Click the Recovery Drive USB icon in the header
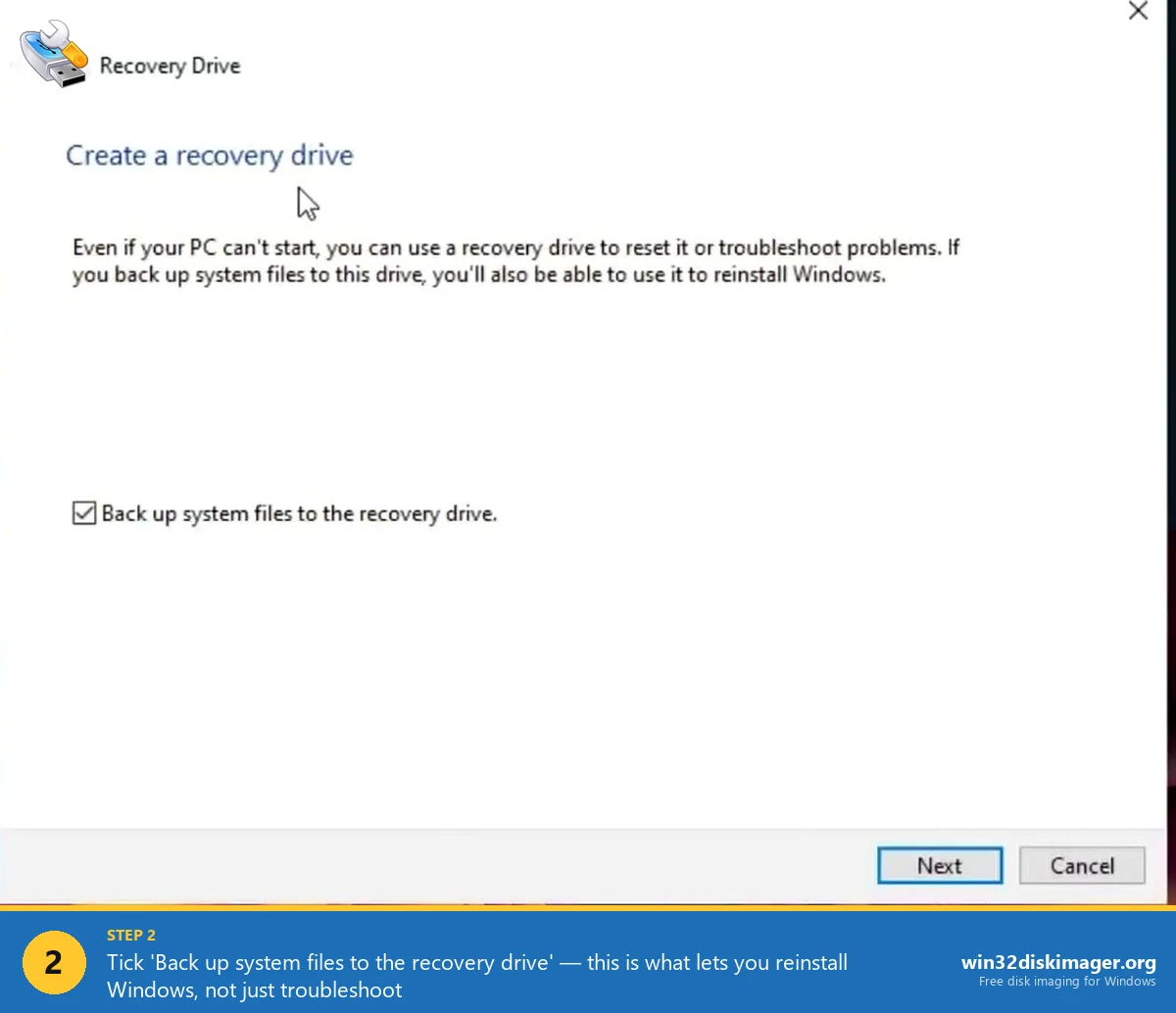 click(x=53, y=54)
